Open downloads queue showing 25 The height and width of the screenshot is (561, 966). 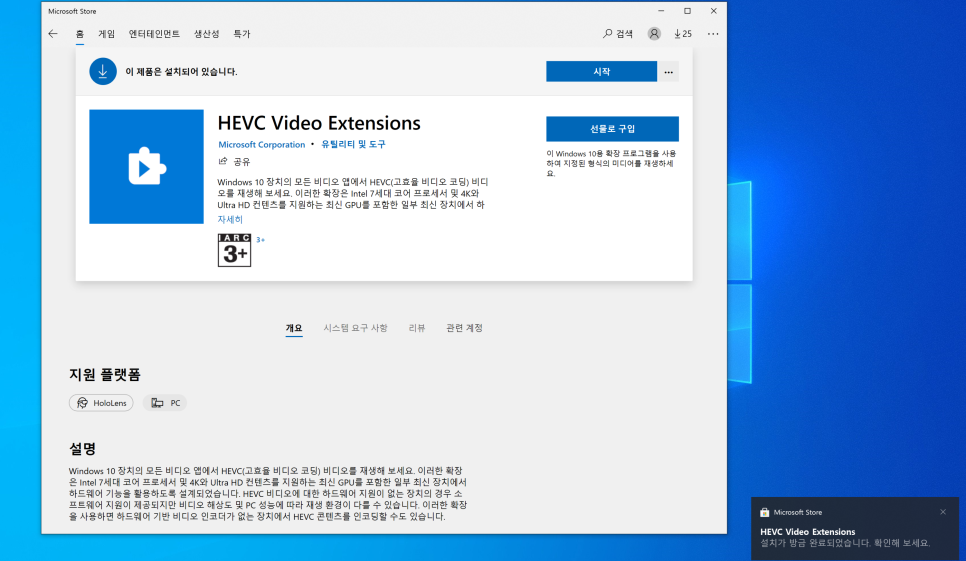pyautogui.click(x=683, y=34)
